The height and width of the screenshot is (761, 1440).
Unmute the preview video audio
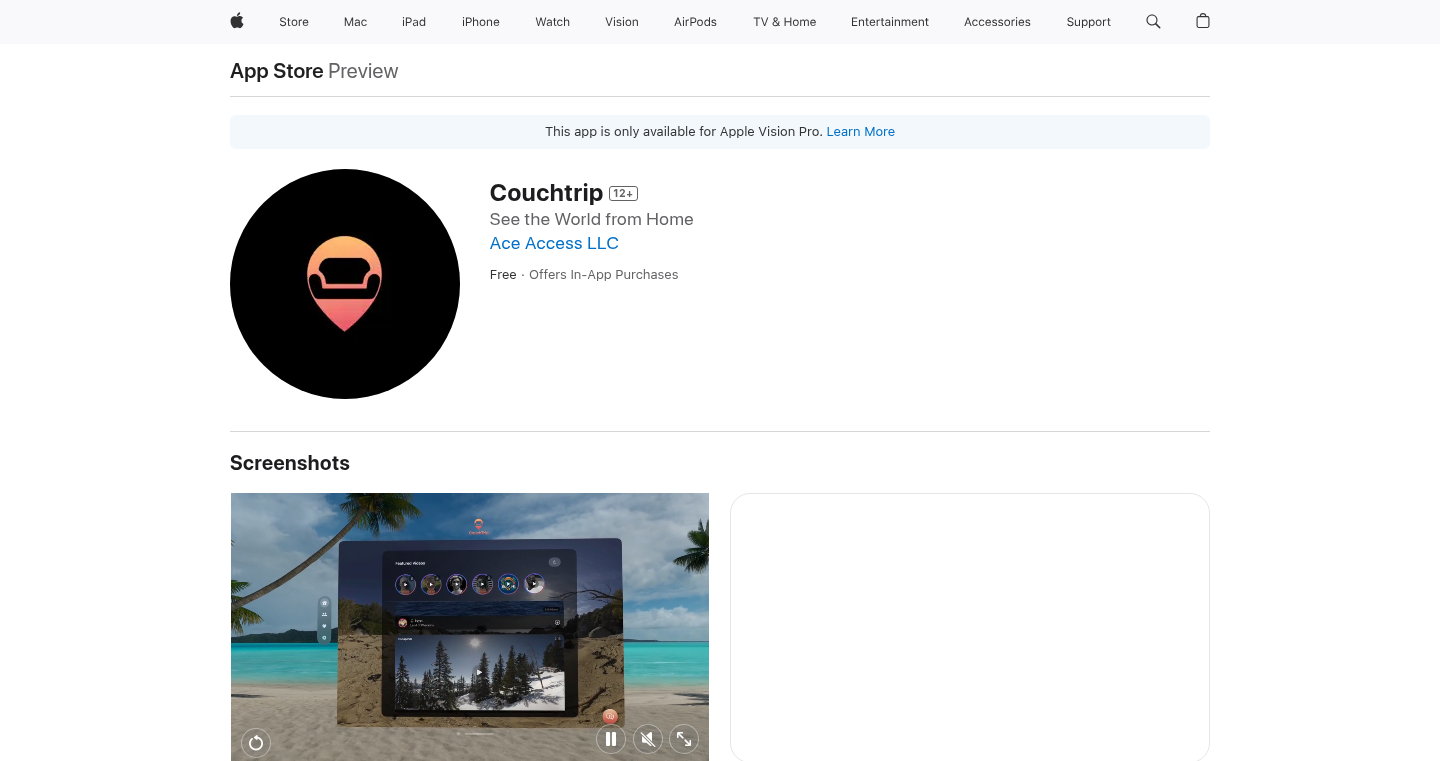tap(648, 739)
